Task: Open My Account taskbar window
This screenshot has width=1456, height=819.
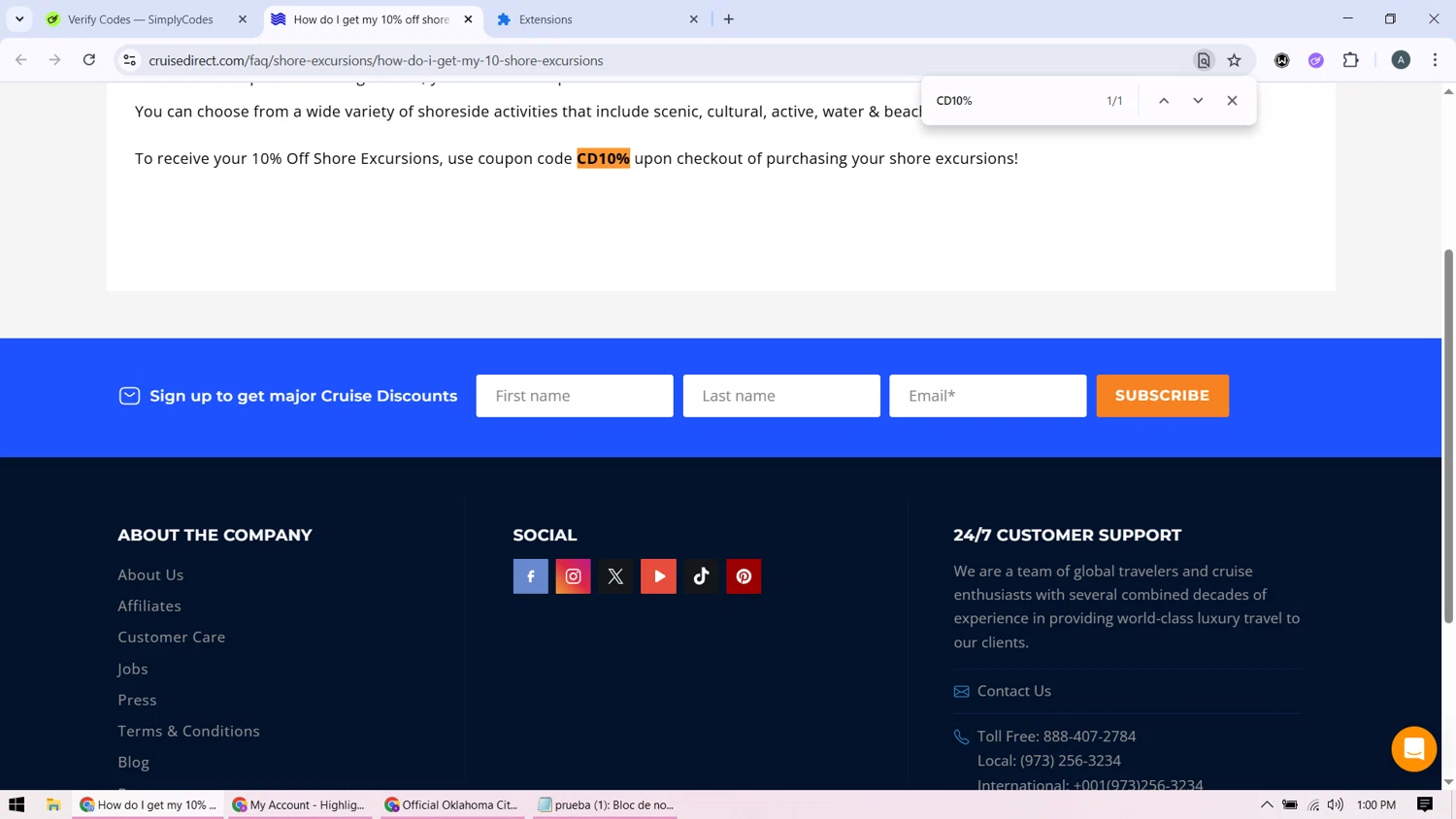Action: [301, 804]
